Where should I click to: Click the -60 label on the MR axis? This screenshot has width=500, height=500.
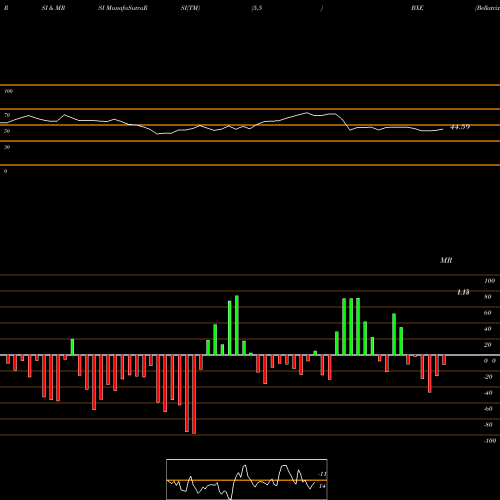[488, 409]
